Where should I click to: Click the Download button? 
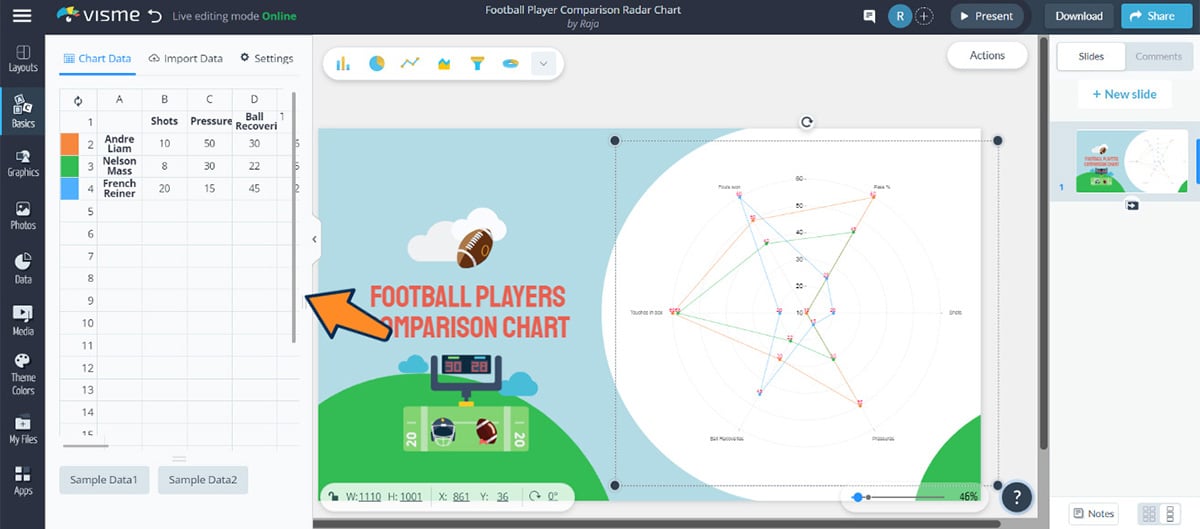click(x=1079, y=16)
